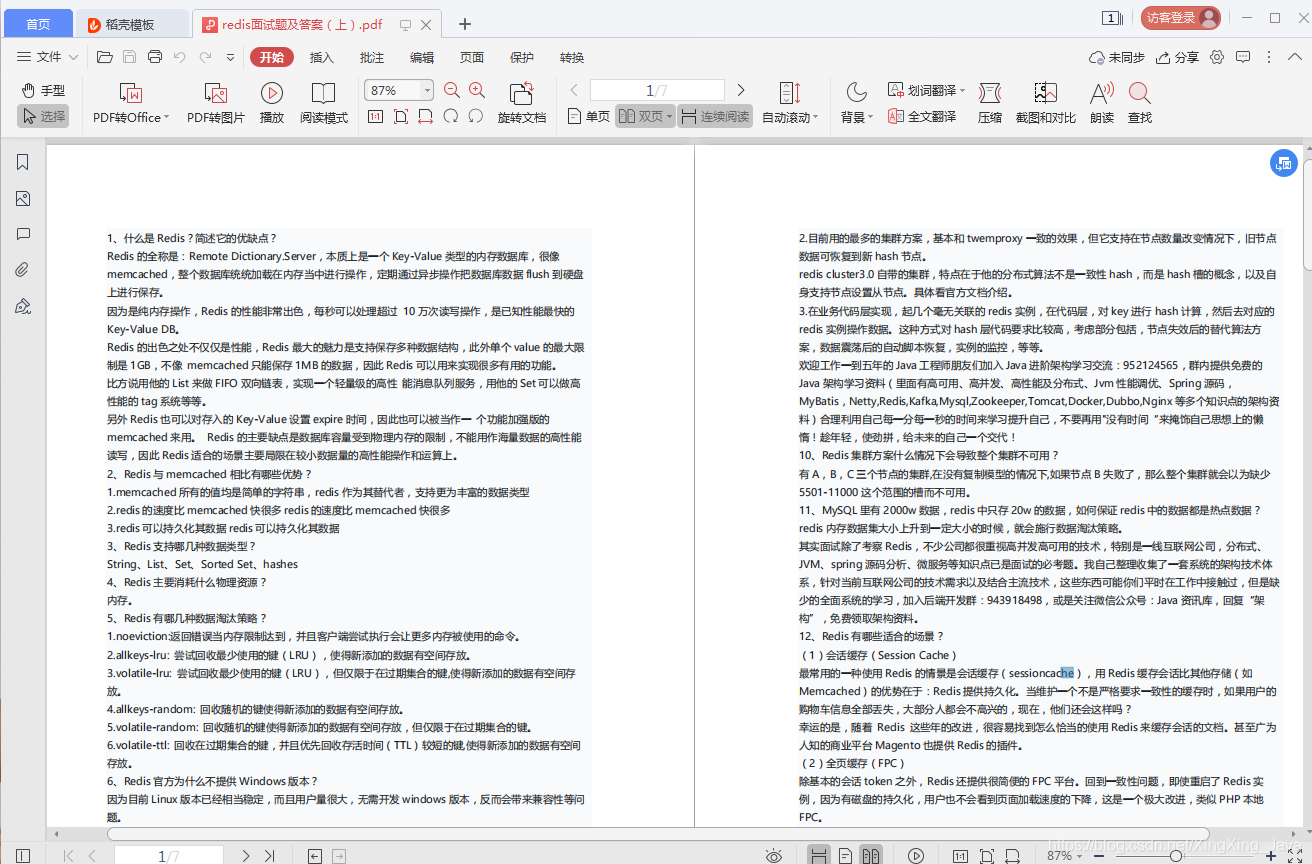
Task: Click the PDF转Office icon
Action: click(130, 93)
